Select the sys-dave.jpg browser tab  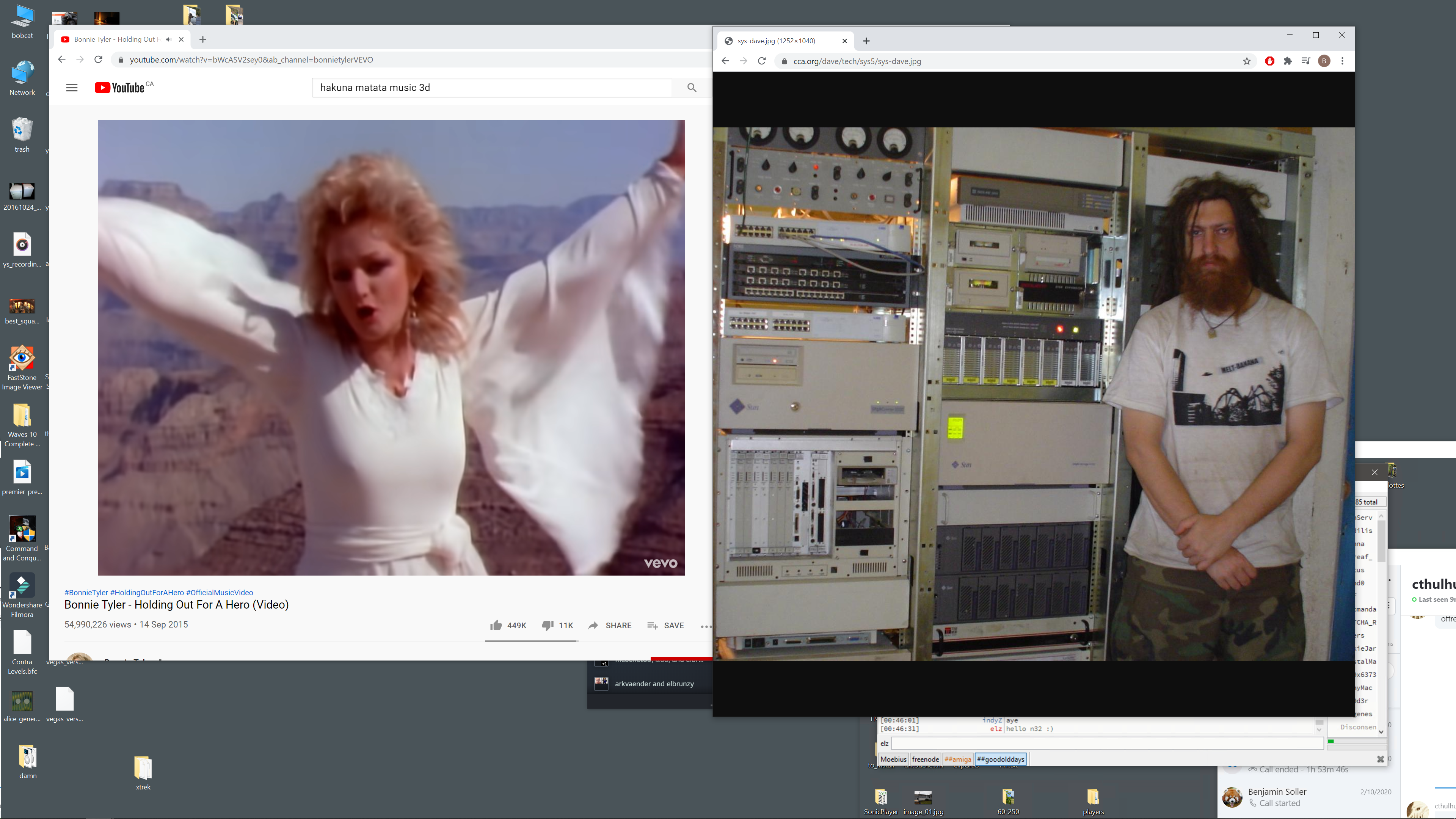[786, 41]
